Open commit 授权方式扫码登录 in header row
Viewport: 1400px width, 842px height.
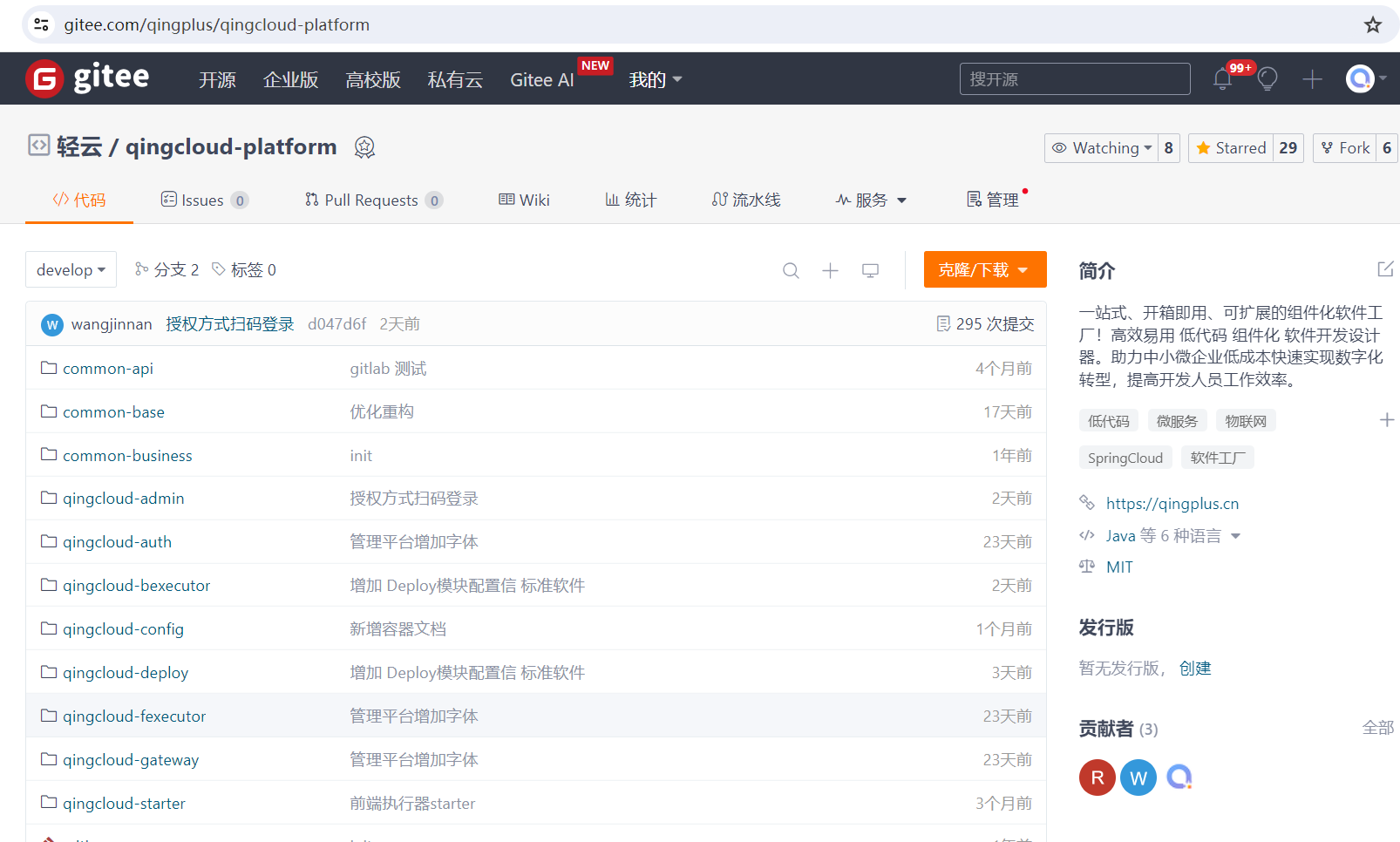click(x=230, y=324)
